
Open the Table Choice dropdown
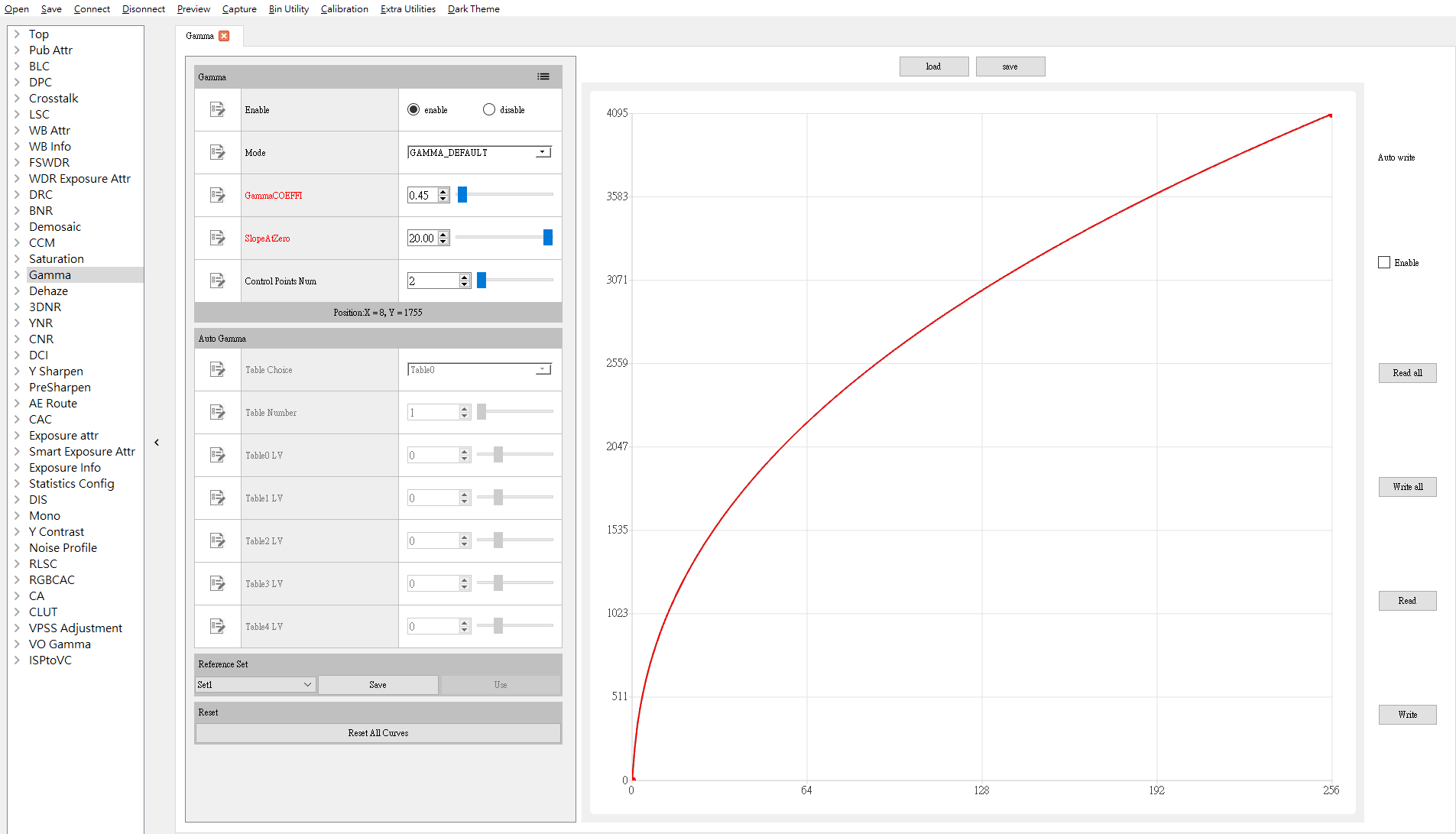479,370
